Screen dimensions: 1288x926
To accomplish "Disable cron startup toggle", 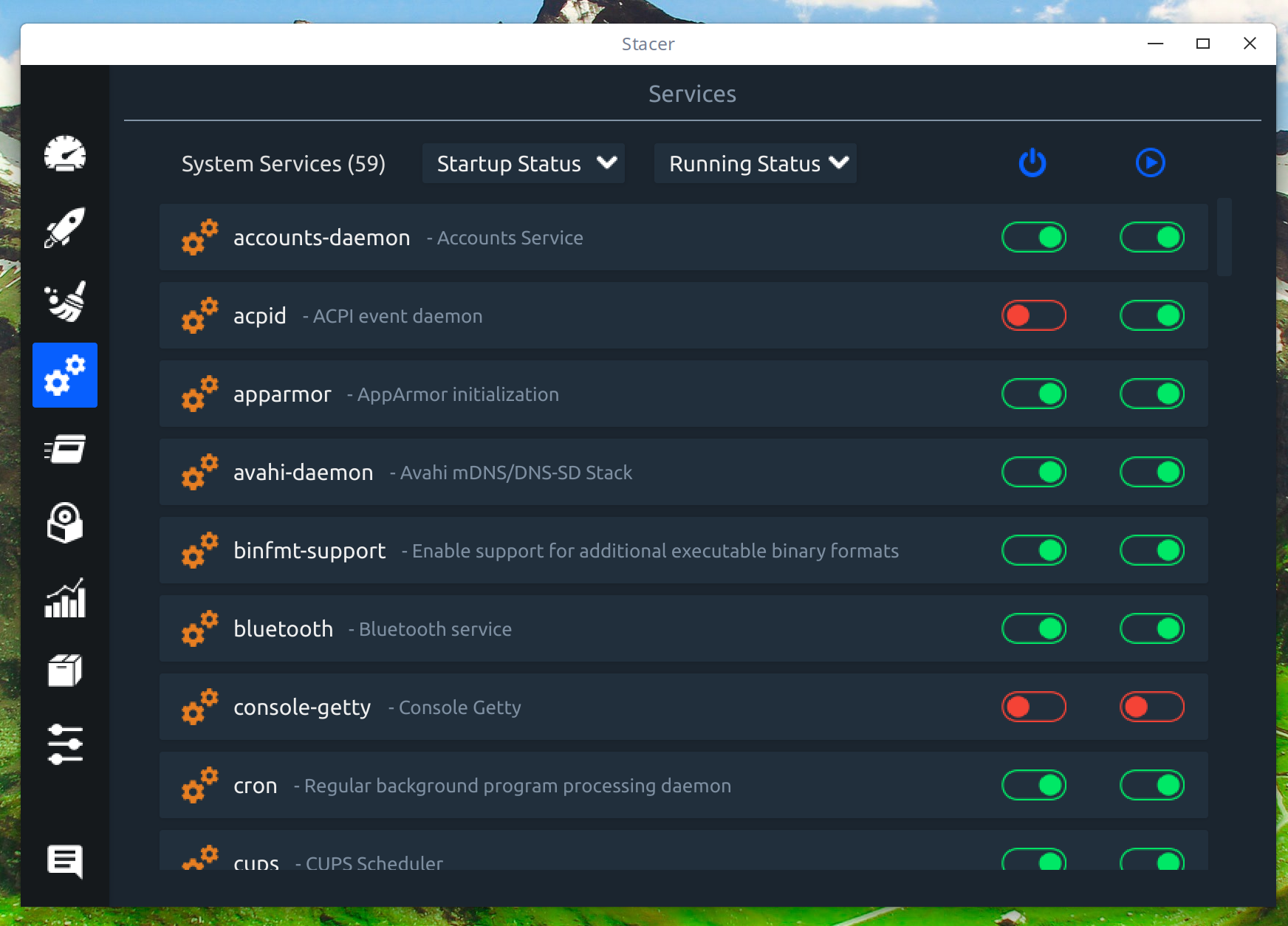I will (1034, 785).
